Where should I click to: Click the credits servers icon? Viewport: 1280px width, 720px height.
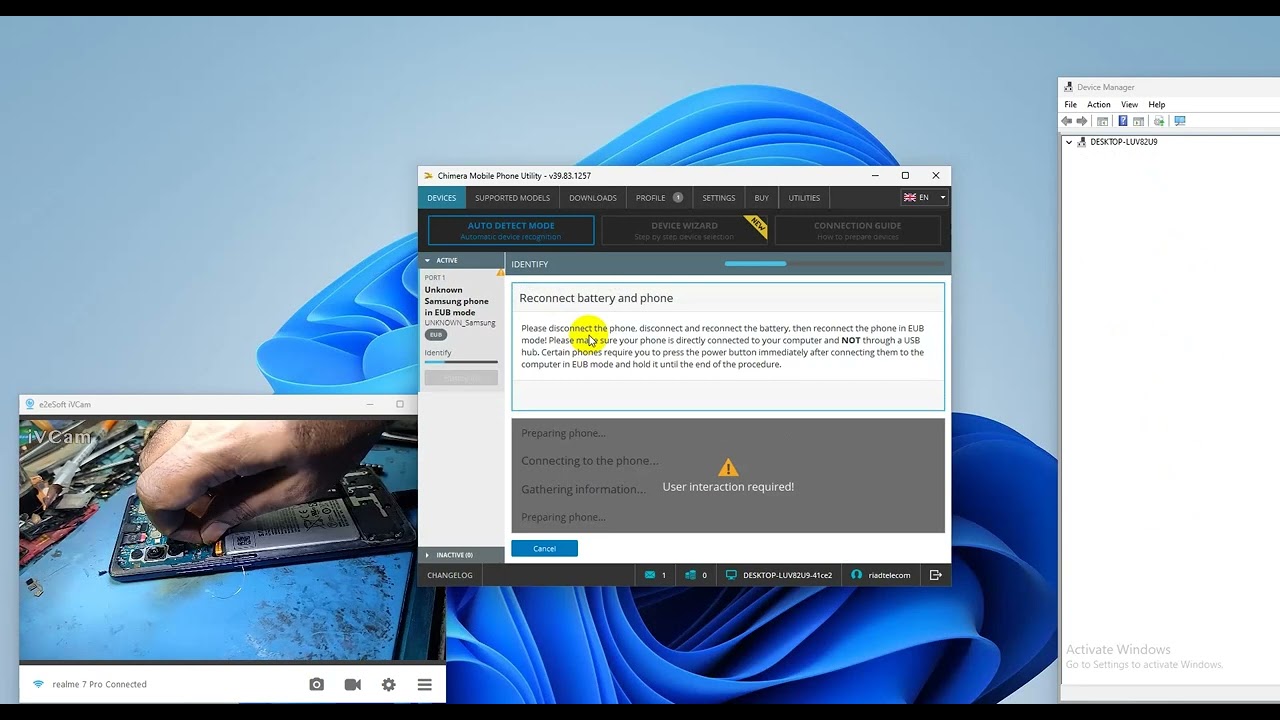690,575
